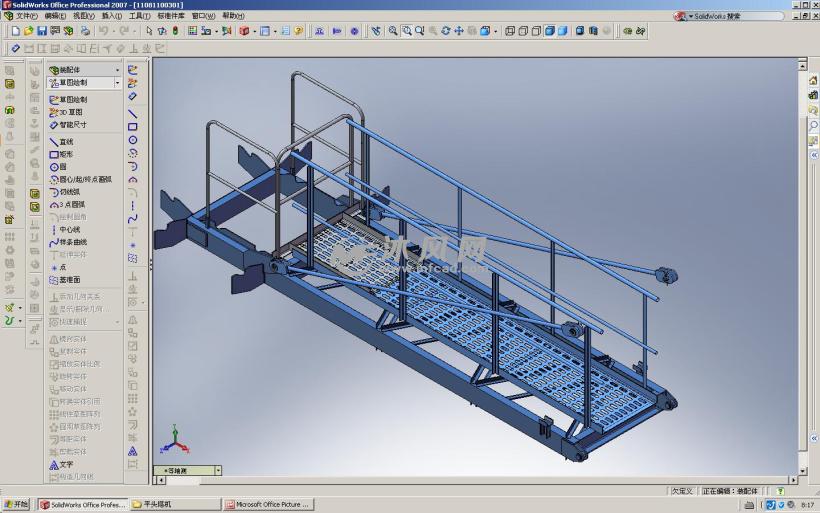
Task: Click the vertical scrollbar down arrow
Action: click(803, 471)
